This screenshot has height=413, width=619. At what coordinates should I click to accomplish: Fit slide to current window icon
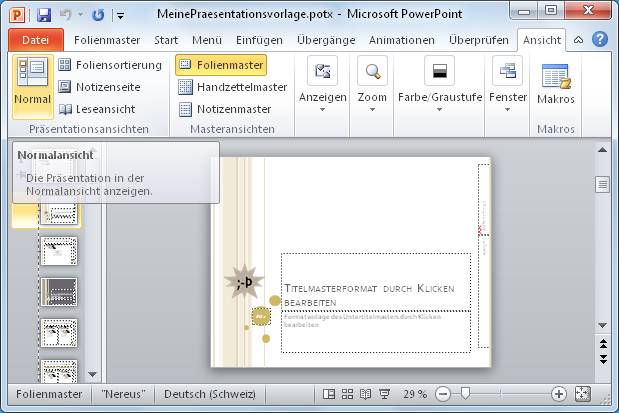(x=582, y=394)
